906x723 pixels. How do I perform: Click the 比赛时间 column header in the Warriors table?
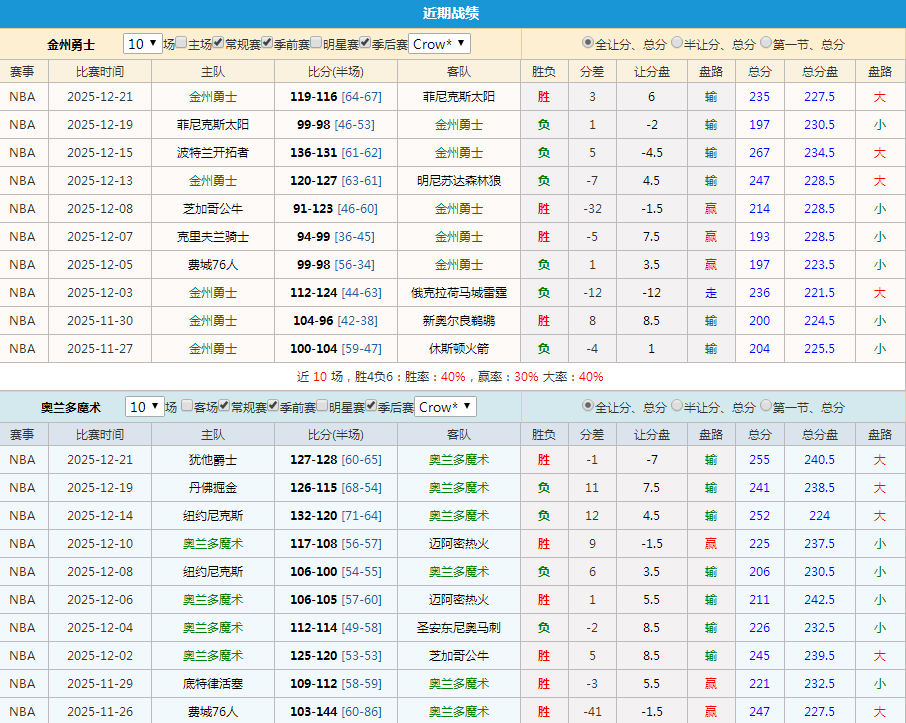(100, 70)
